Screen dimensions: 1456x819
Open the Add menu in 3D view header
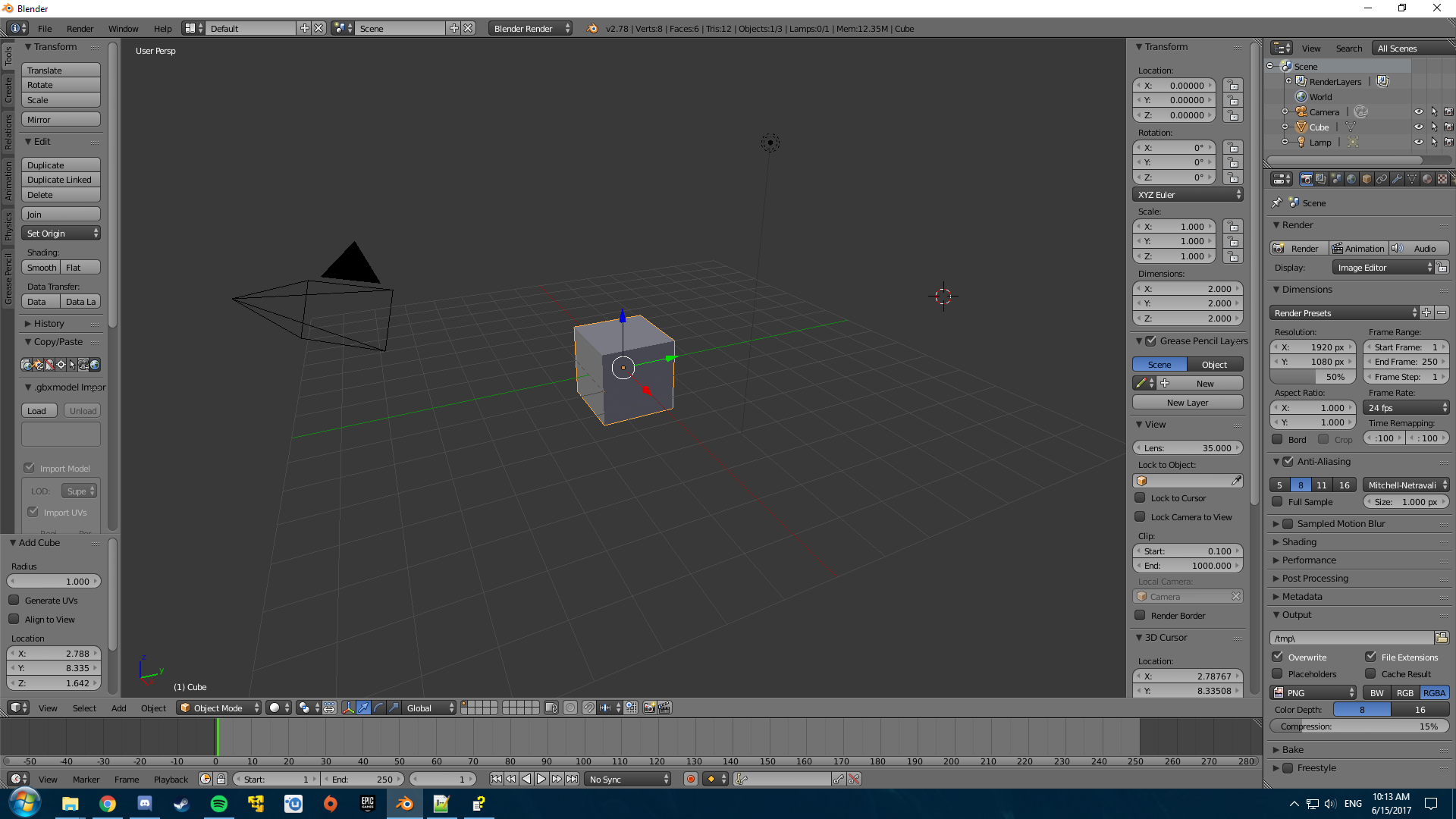click(118, 708)
